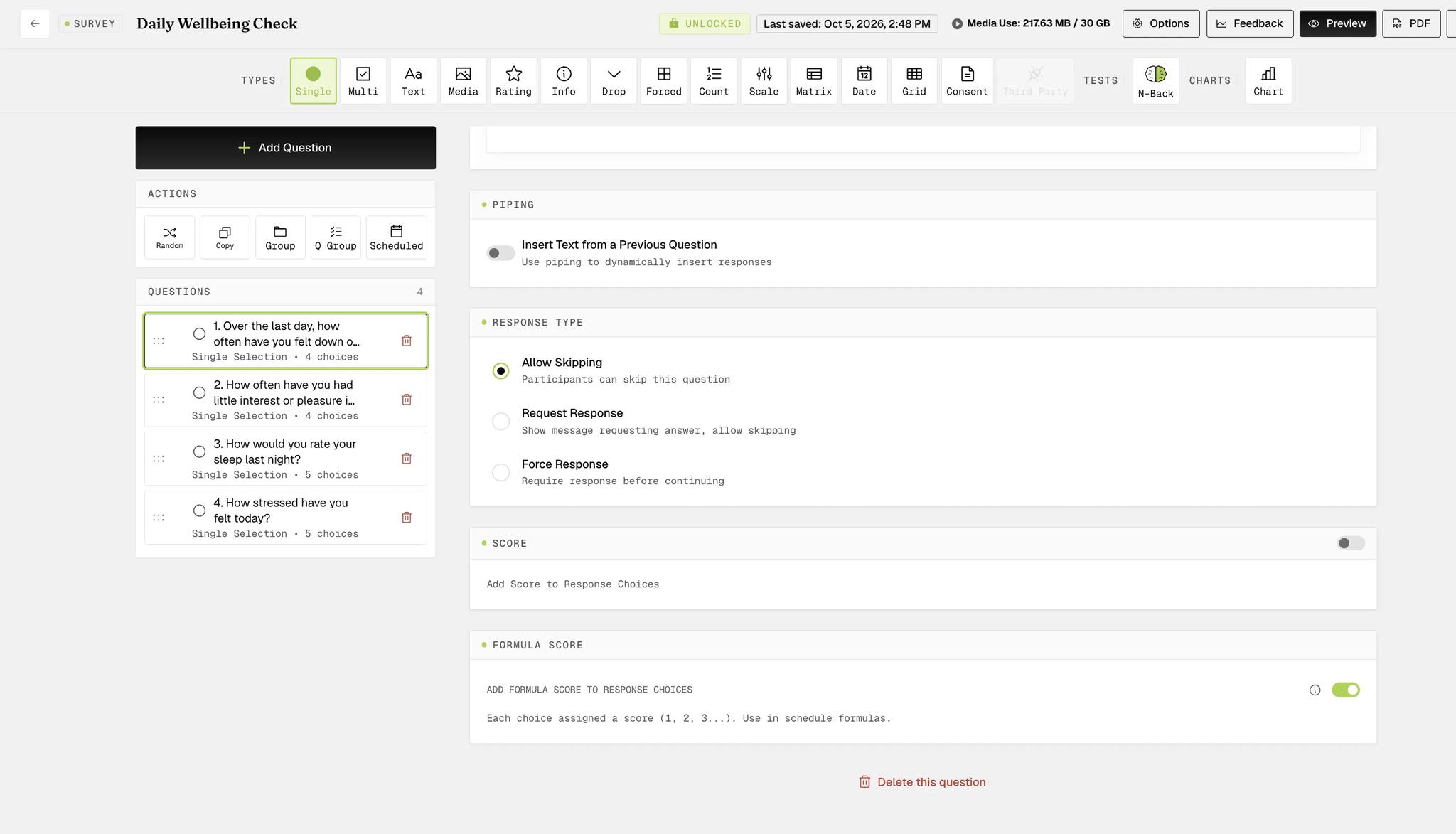Choose the Text question type

click(413, 81)
